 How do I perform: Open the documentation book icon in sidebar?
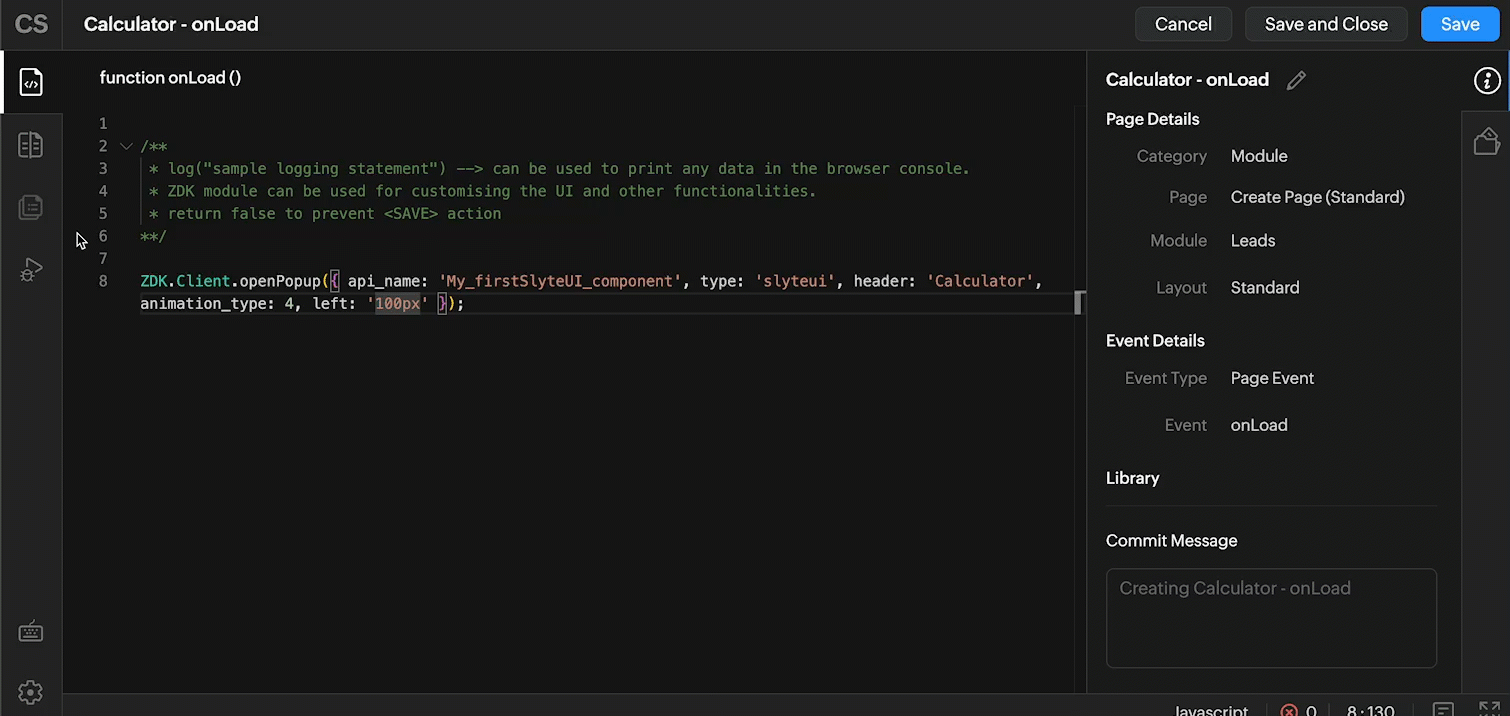point(31,145)
